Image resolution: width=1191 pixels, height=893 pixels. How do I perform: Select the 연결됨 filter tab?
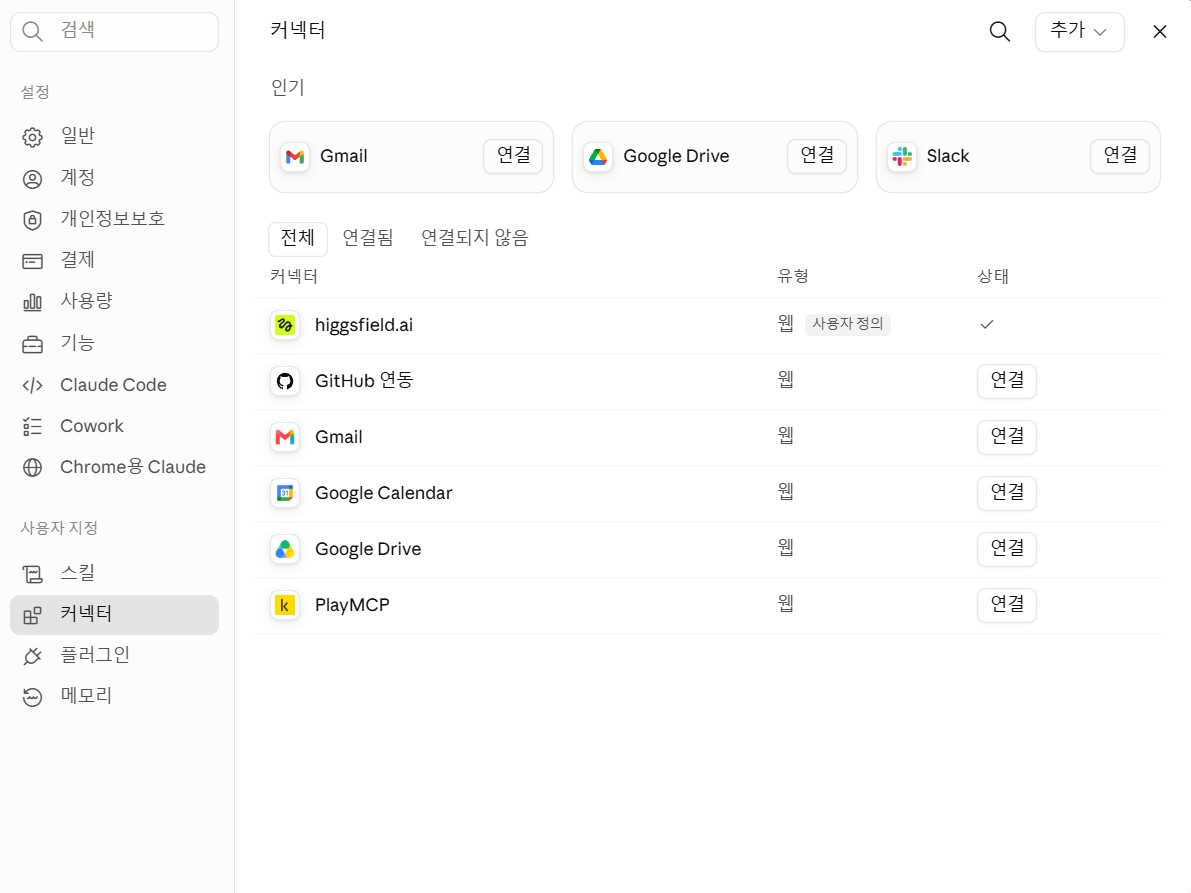(x=368, y=238)
